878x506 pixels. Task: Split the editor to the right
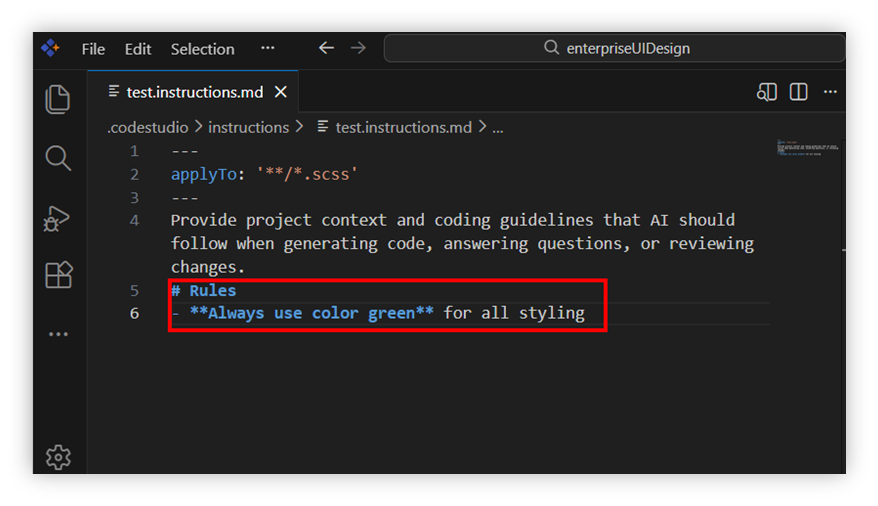[x=798, y=92]
